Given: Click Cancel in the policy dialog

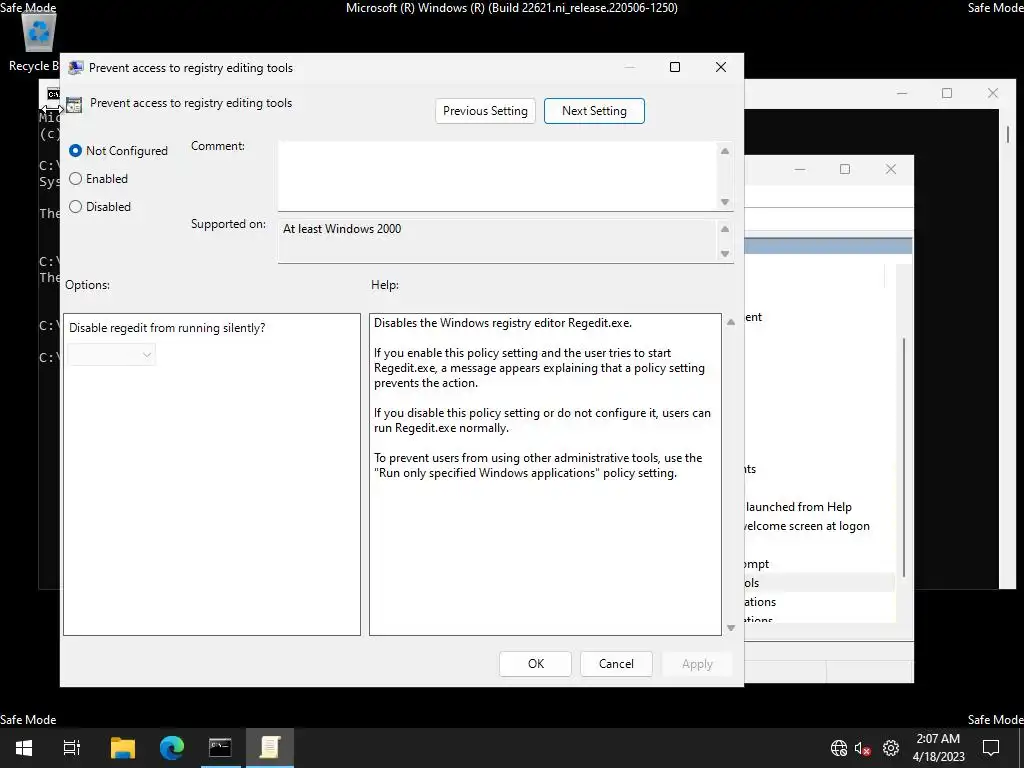Looking at the screenshot, I should coord(616,664).
